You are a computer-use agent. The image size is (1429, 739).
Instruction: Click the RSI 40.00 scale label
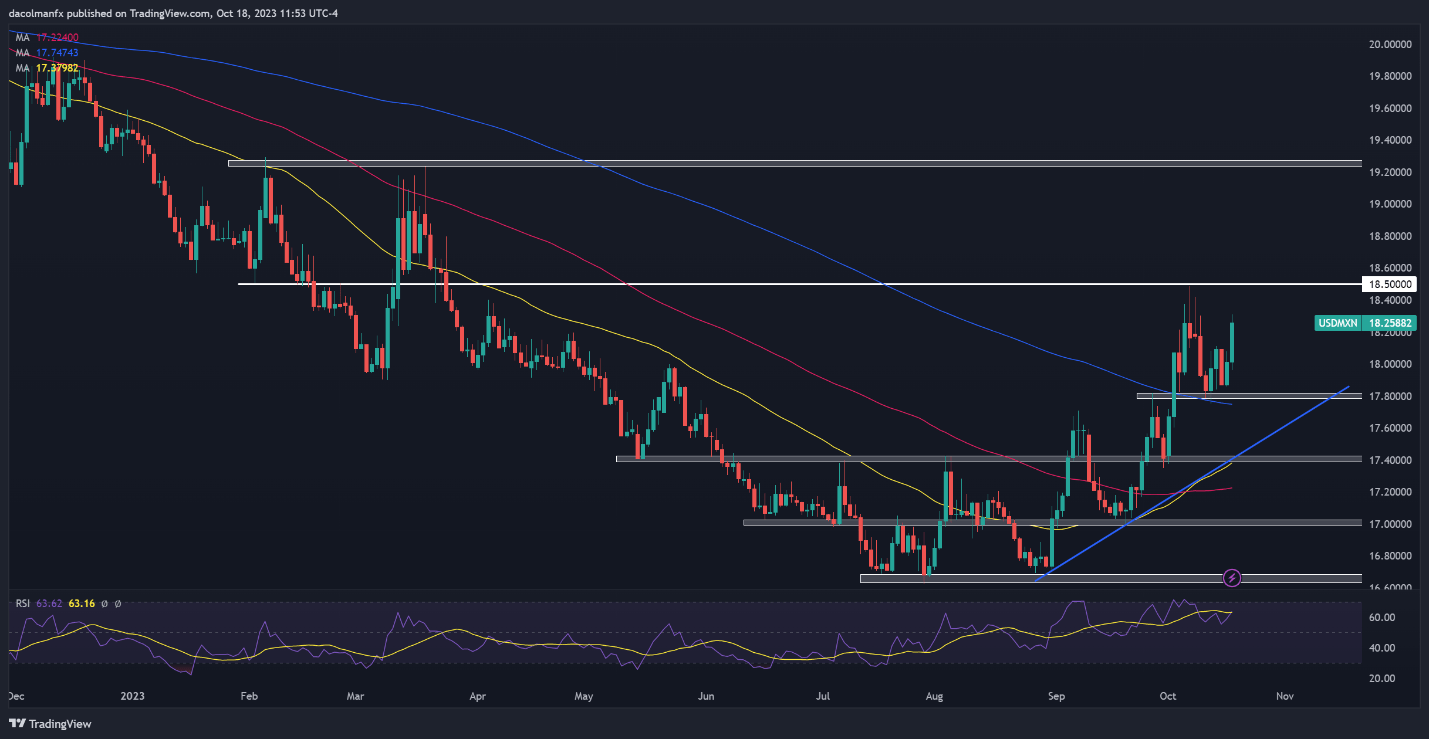[x=1383, y=648]
